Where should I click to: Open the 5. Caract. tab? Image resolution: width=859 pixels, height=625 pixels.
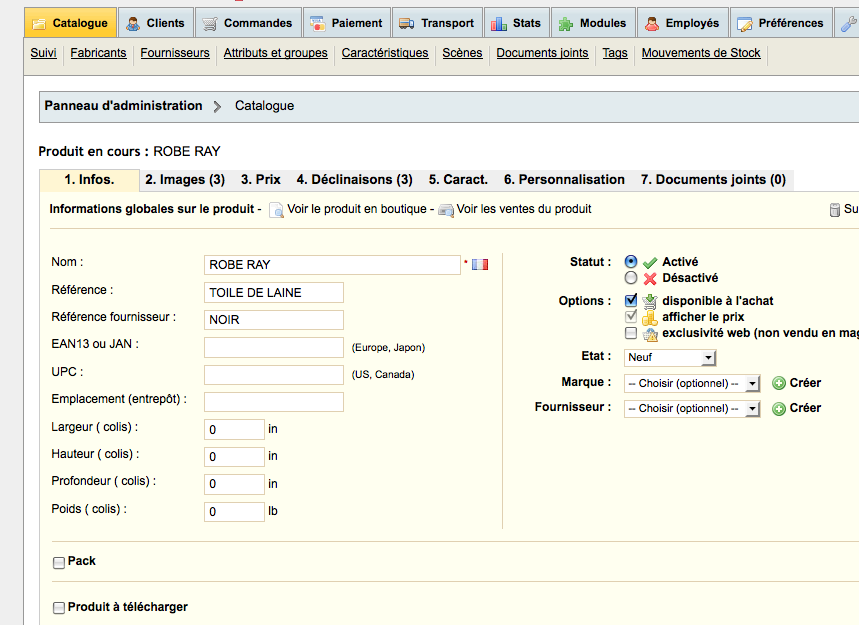[x=458, y=180]
